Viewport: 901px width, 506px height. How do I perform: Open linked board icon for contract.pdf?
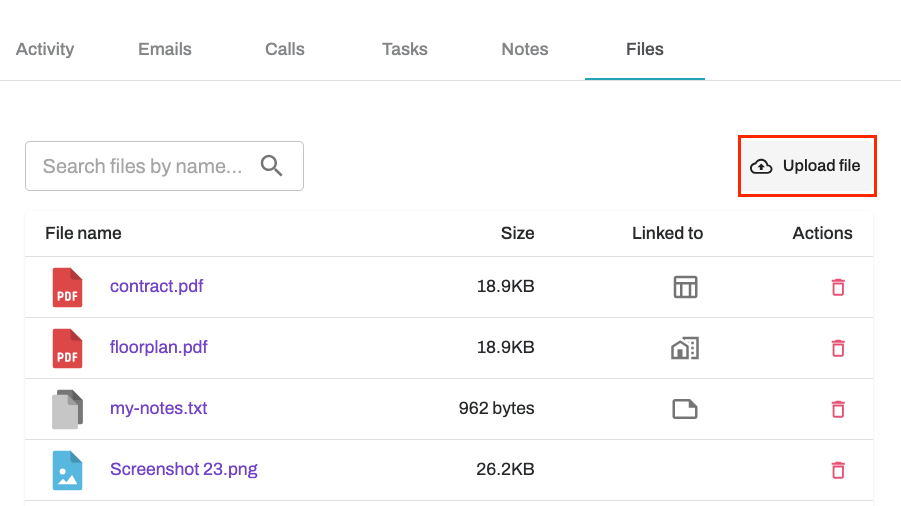point(685,287)
